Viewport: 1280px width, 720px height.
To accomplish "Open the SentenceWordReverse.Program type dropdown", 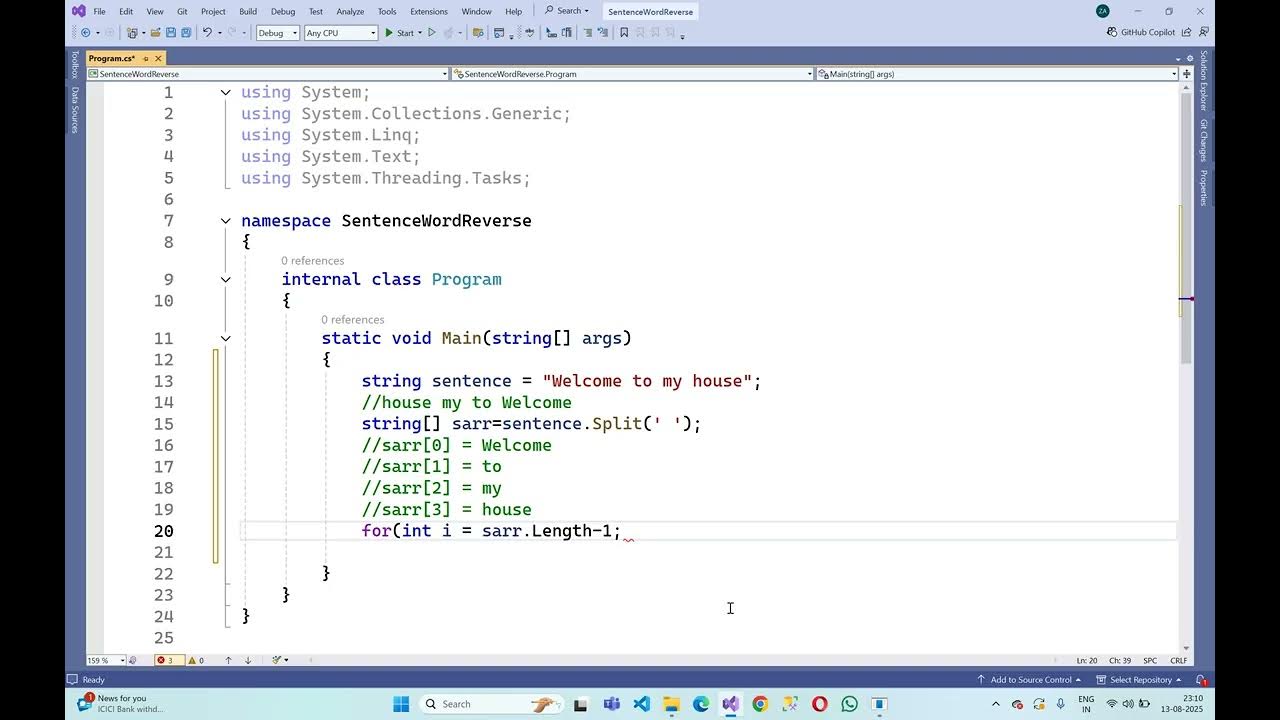I will [x=633, y=74].
